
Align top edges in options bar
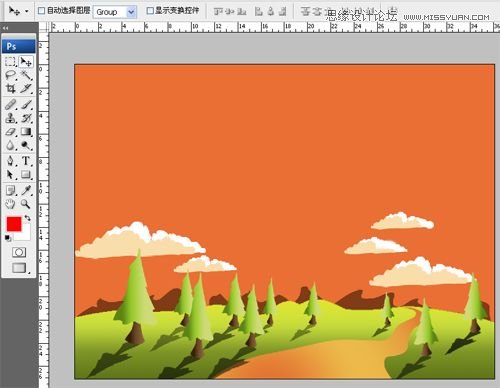218,12
